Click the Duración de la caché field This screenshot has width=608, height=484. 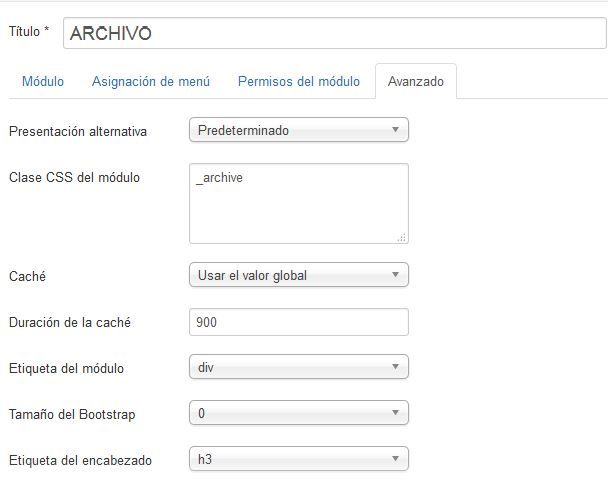click(x=299, y=322)
